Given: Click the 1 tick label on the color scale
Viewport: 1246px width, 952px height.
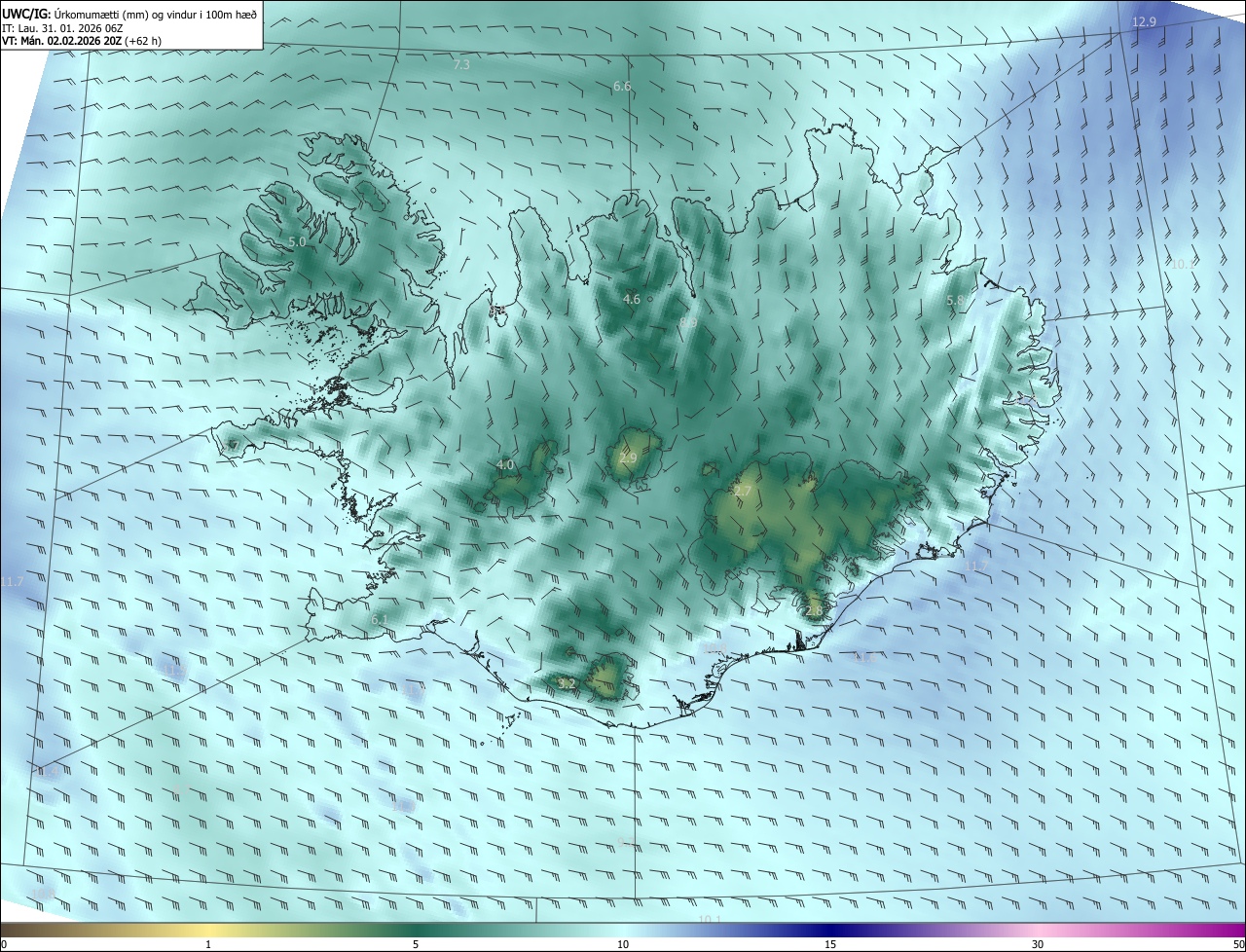Looking at the screenshot, I should point(208,944).
